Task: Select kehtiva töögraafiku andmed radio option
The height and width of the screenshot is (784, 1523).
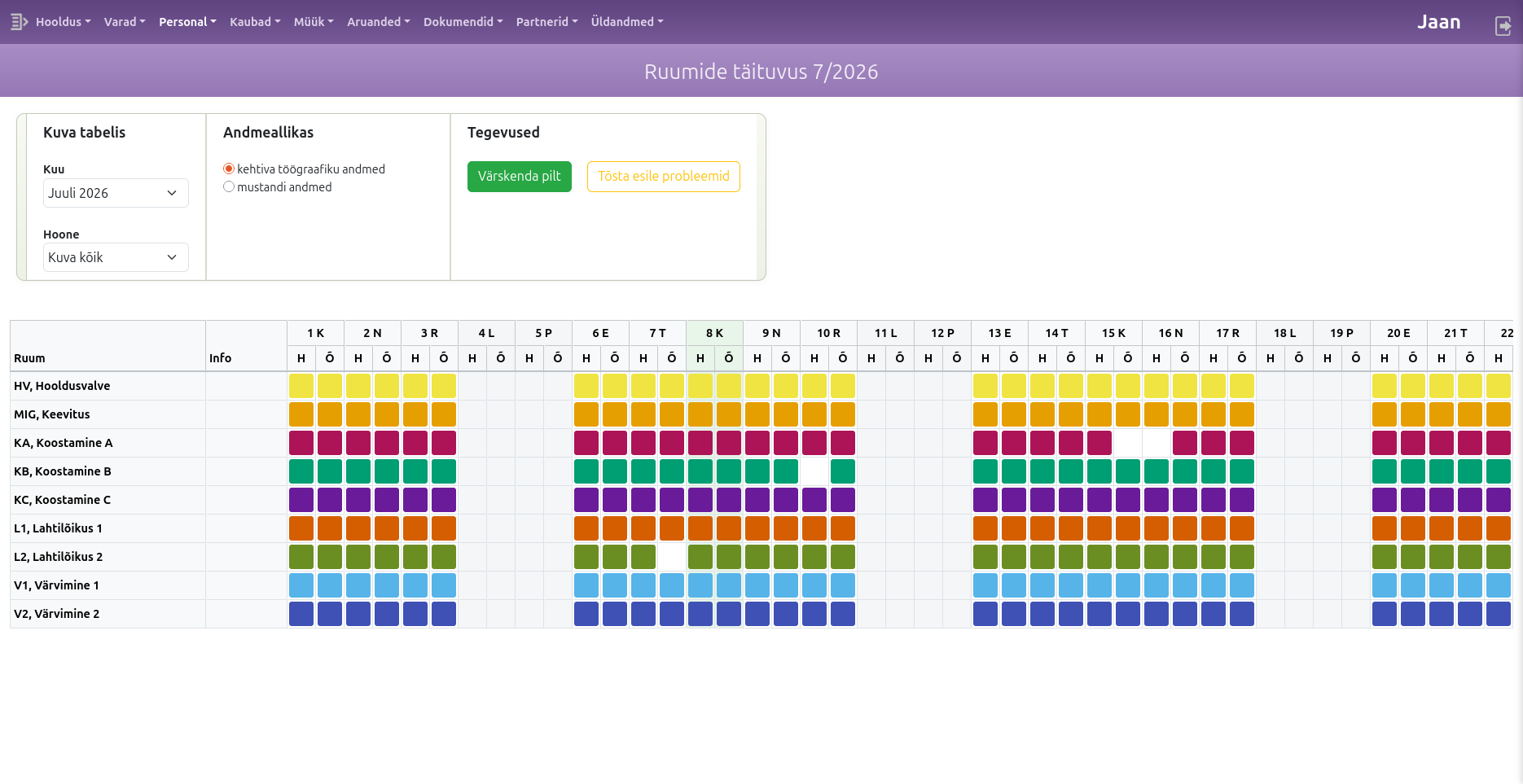Action: tap(229, 169)
